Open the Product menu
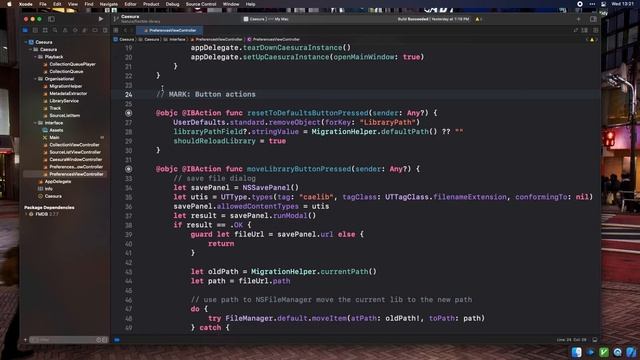Screen dimensions: 640x360 151,4
